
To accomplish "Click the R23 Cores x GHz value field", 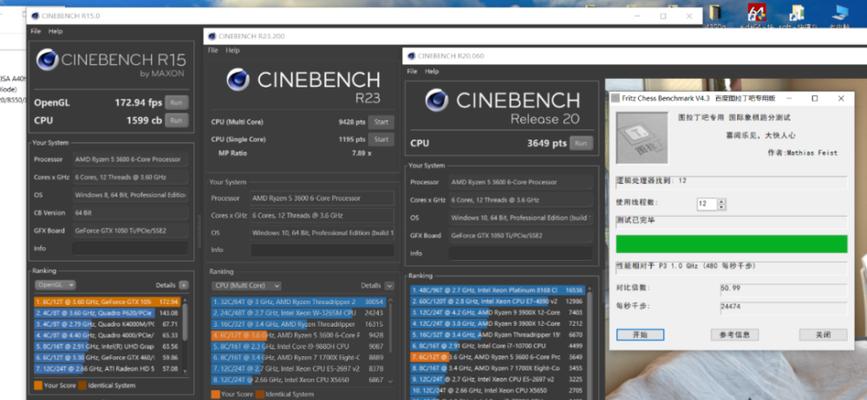I will 322,215.
